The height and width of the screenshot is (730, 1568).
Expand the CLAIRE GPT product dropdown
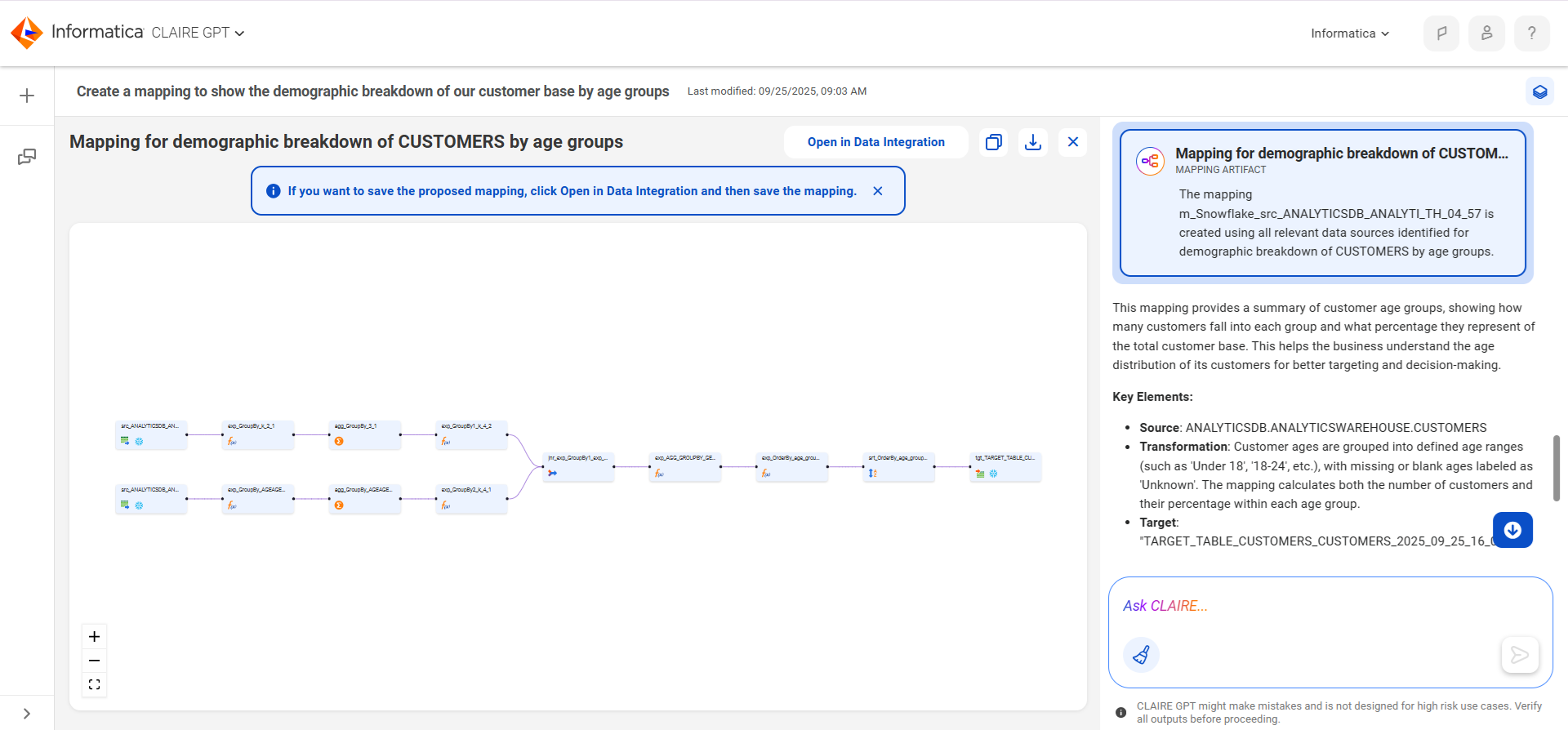coord(198,33)
